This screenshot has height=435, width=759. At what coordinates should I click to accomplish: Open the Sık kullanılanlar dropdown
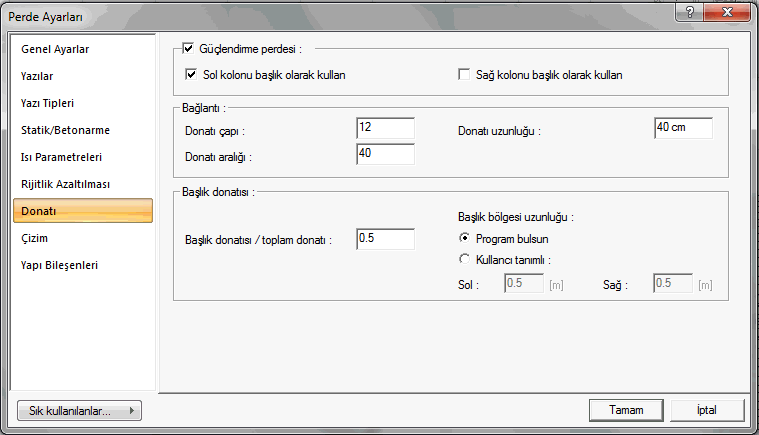click(x=79, y=411)
